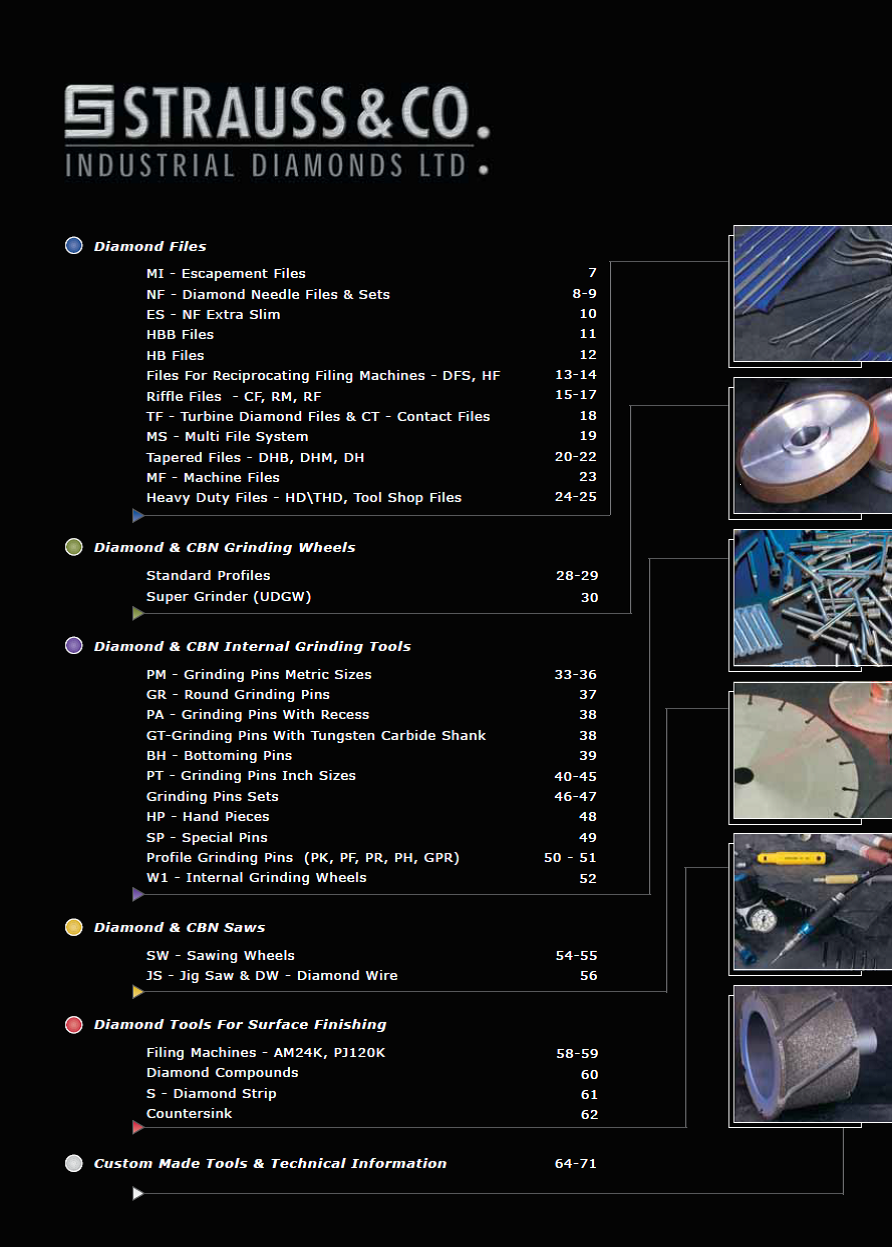This screenshot has width=892, height=1247.
Task: Open the diamond files photo thumbnail
Action: [812, 293]
